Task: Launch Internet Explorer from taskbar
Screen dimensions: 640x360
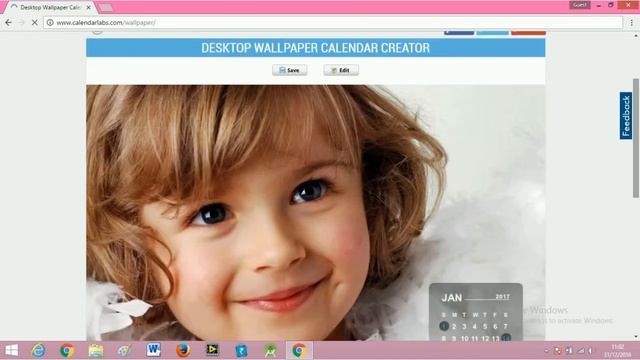Action: [x=39, y=350]
